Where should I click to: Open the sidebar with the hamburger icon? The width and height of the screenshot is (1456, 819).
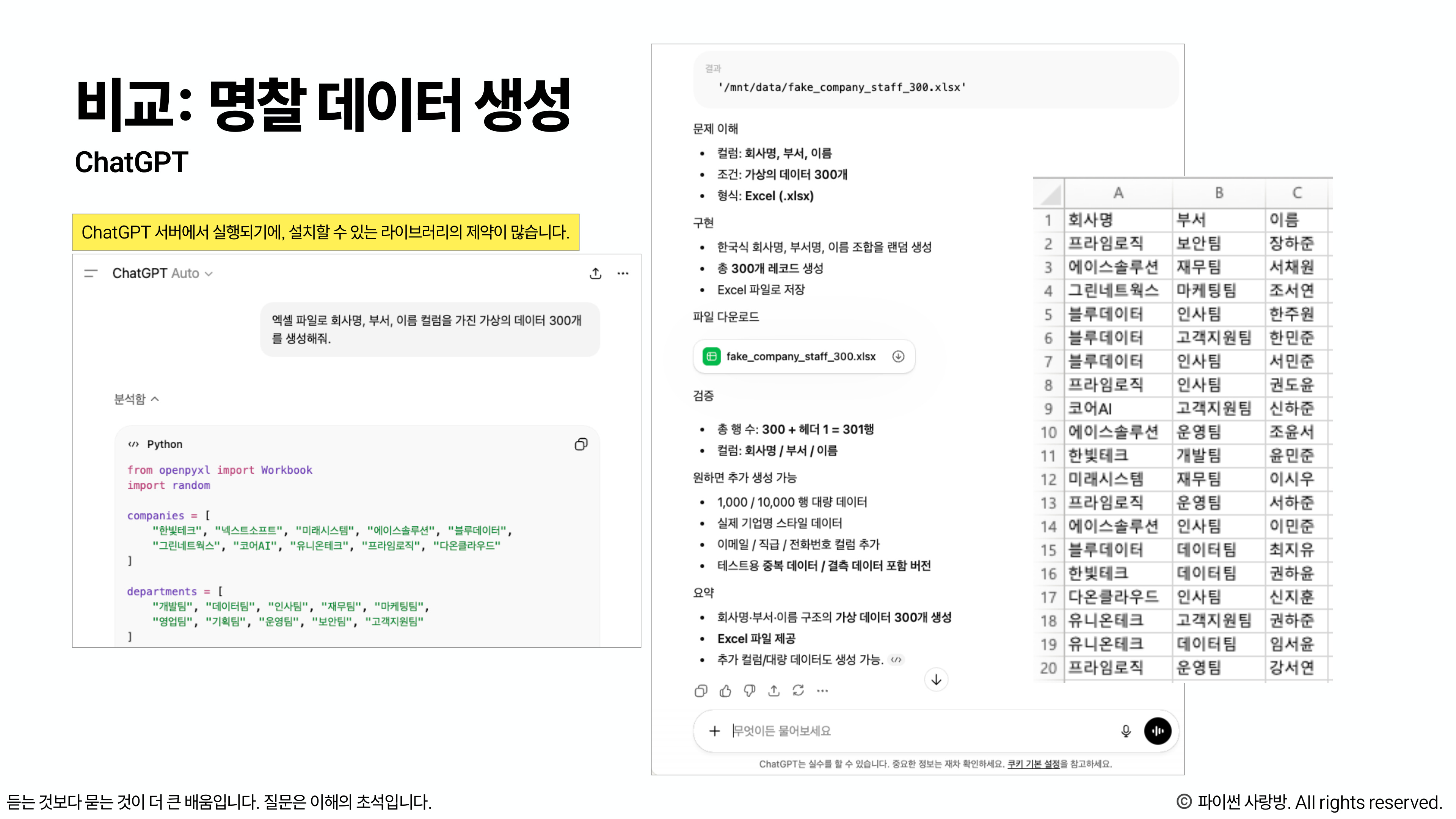[x=91, y=273]
